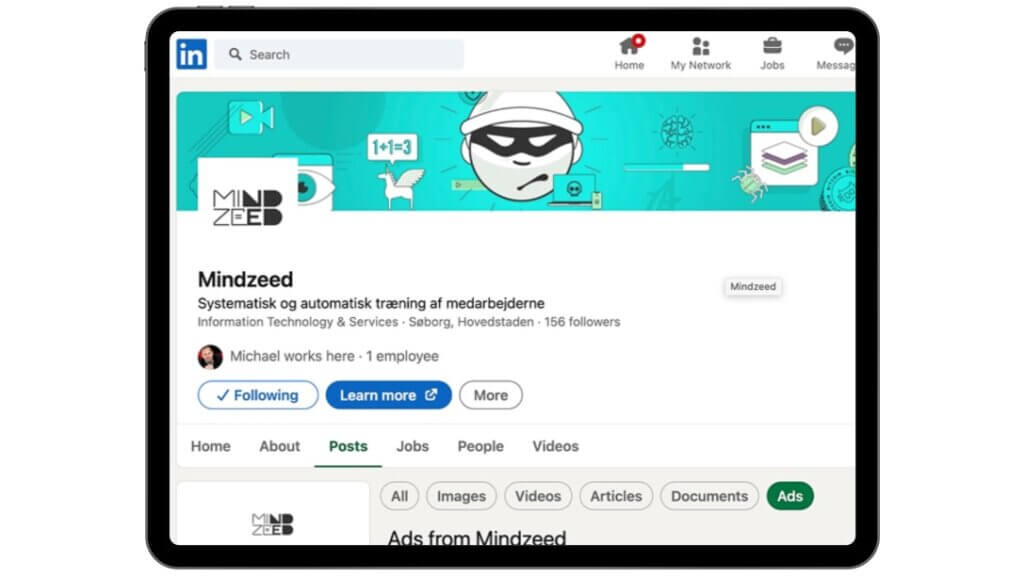
Task: Switch to the Home tab
Action: [210, 446]
